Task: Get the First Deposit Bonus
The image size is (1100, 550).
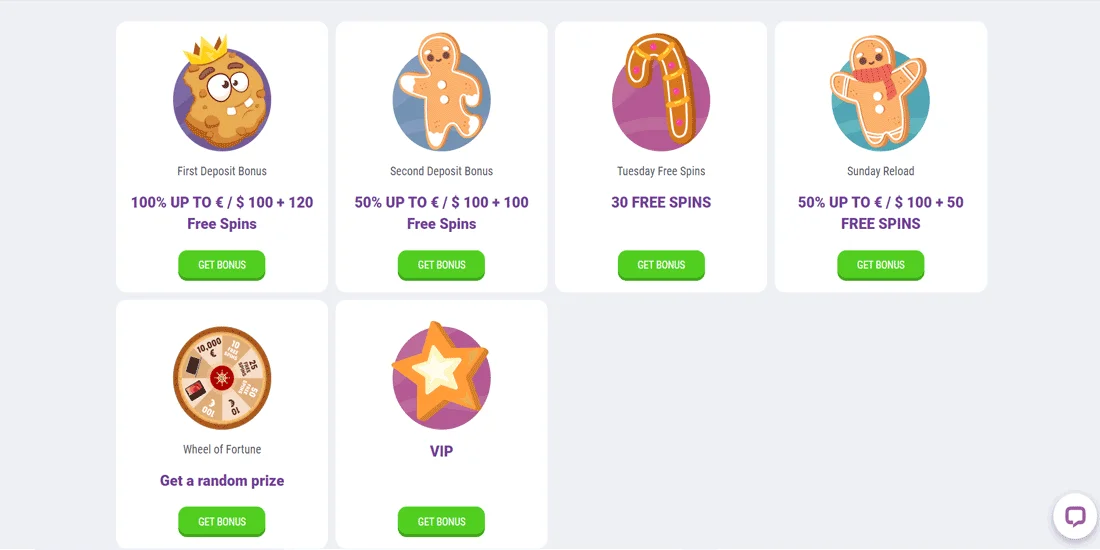Action: pos(222,265)
